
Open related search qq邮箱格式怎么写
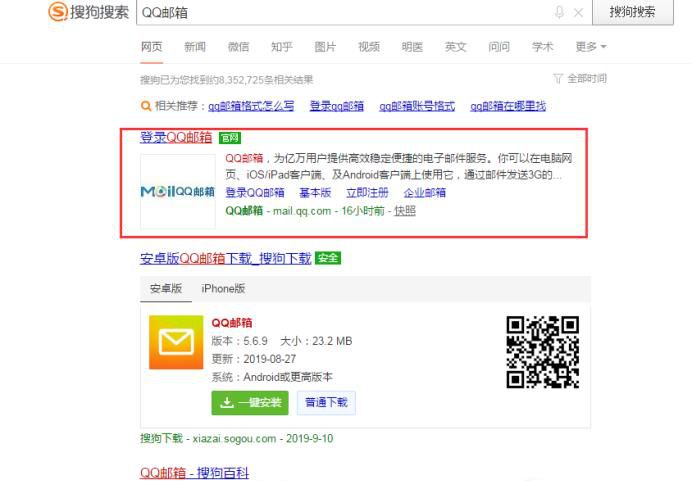click(251, 106)
